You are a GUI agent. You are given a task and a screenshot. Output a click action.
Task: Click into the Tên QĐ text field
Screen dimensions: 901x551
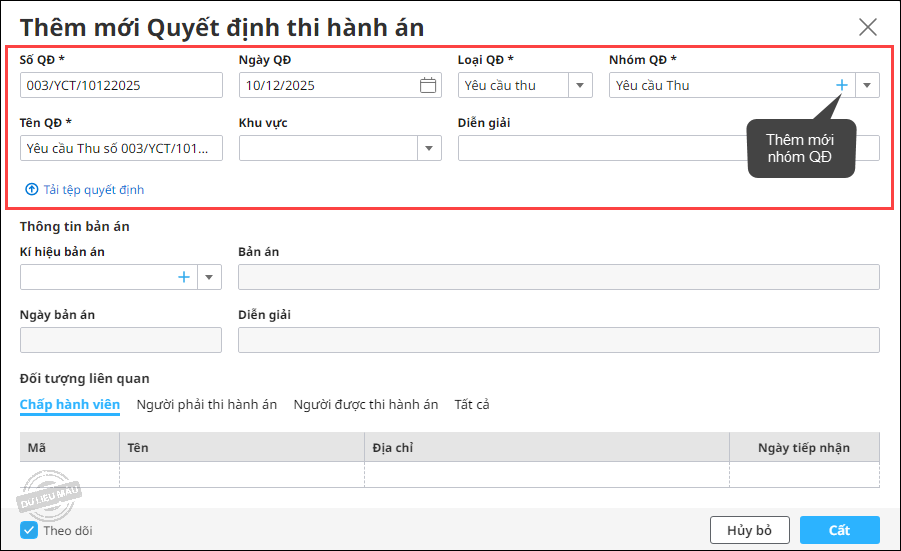tap(121, 148)
